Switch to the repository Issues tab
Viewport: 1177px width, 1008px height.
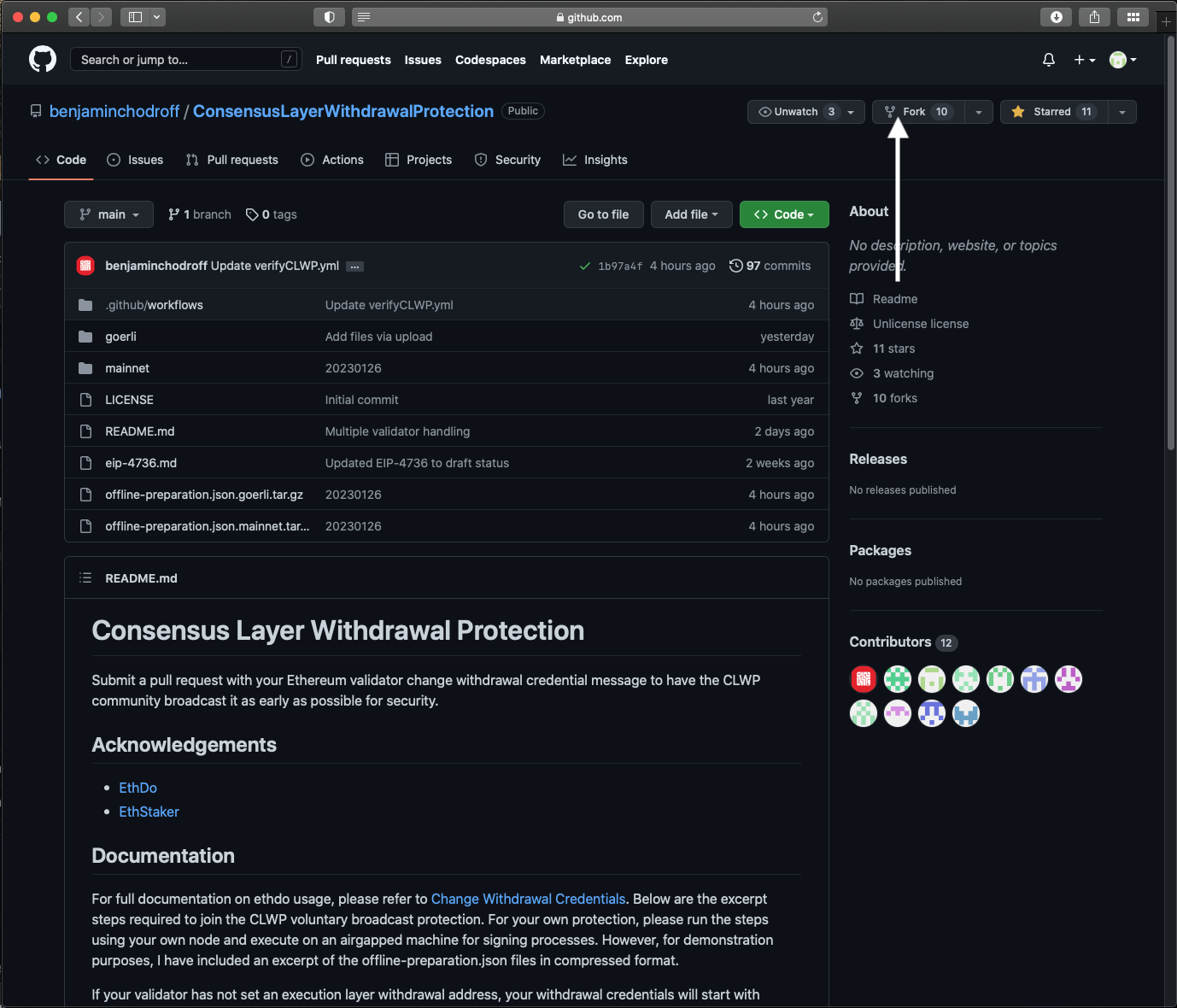pos(135,160)
